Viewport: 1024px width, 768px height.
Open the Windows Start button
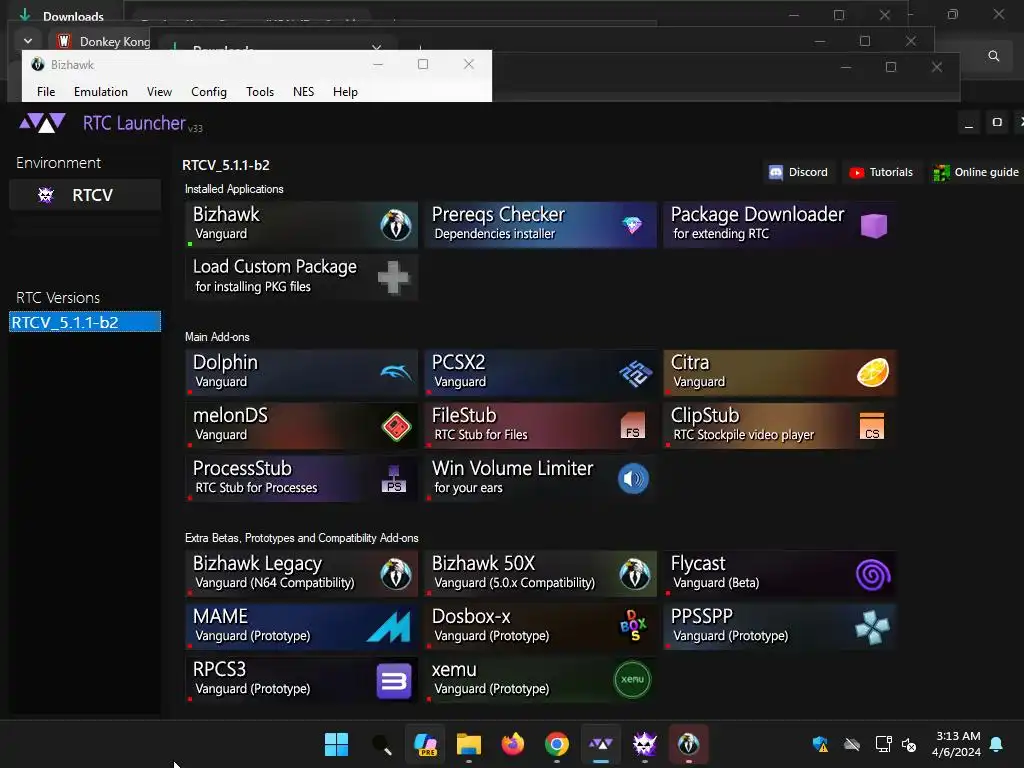[337, 744]
